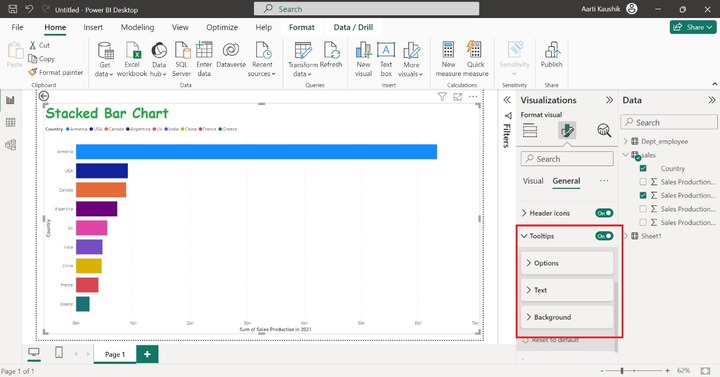This screenshot has height=377, width=720.
Task: Add a new page with plus button
Action: tap(147, 354)
